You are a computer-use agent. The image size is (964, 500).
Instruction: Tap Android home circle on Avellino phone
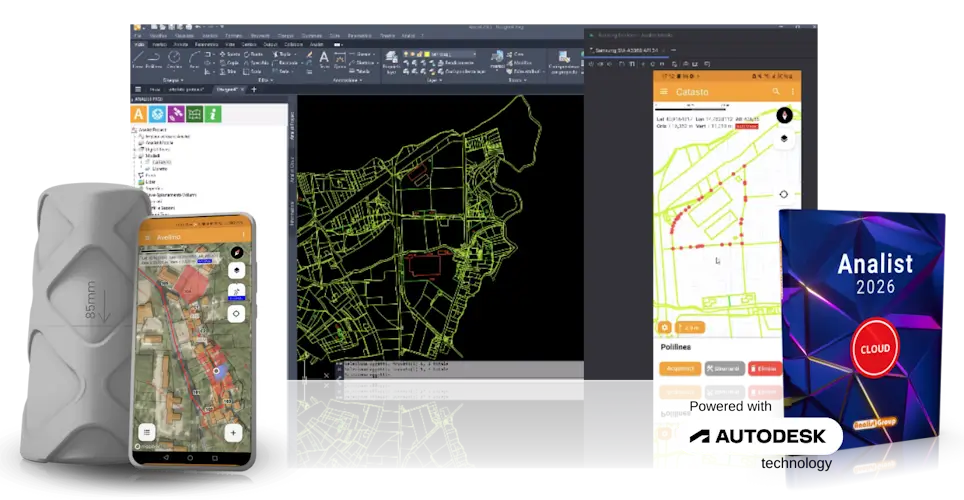[190, 458]
